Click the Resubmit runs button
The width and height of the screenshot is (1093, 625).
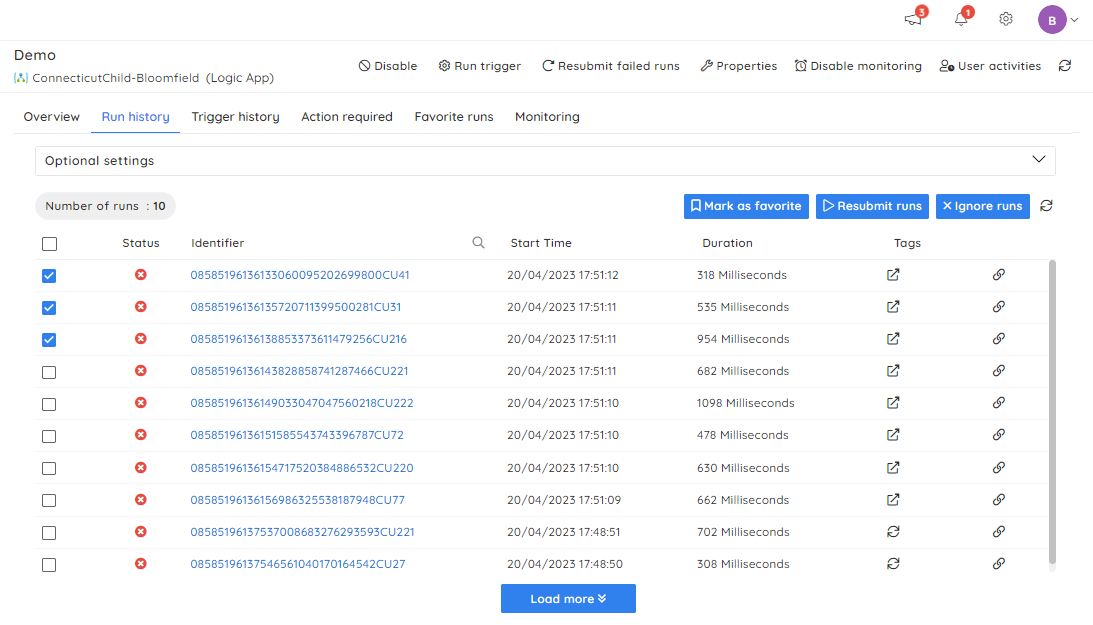(871, 206)
